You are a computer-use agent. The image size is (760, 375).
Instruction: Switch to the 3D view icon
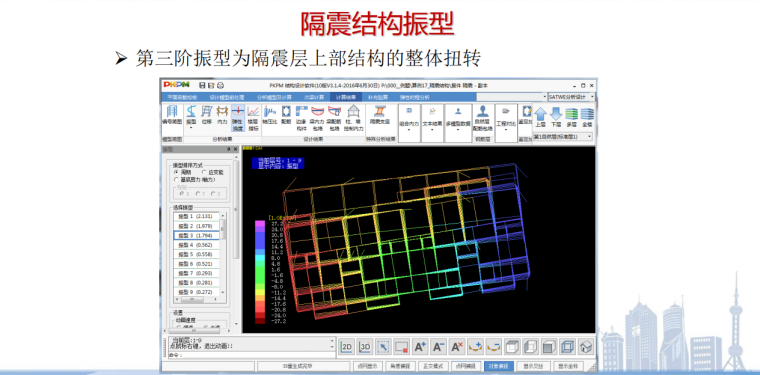[x=365, y=346]
